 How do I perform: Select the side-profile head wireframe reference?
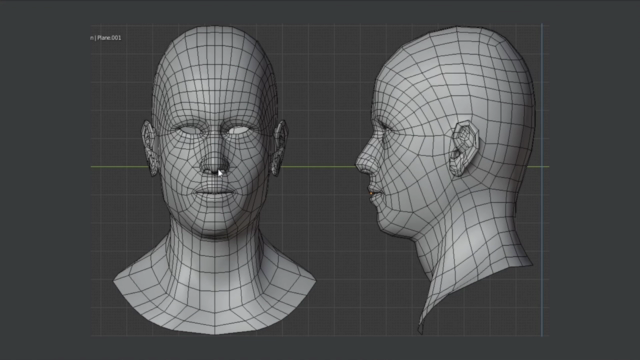[x=445, y=180]
